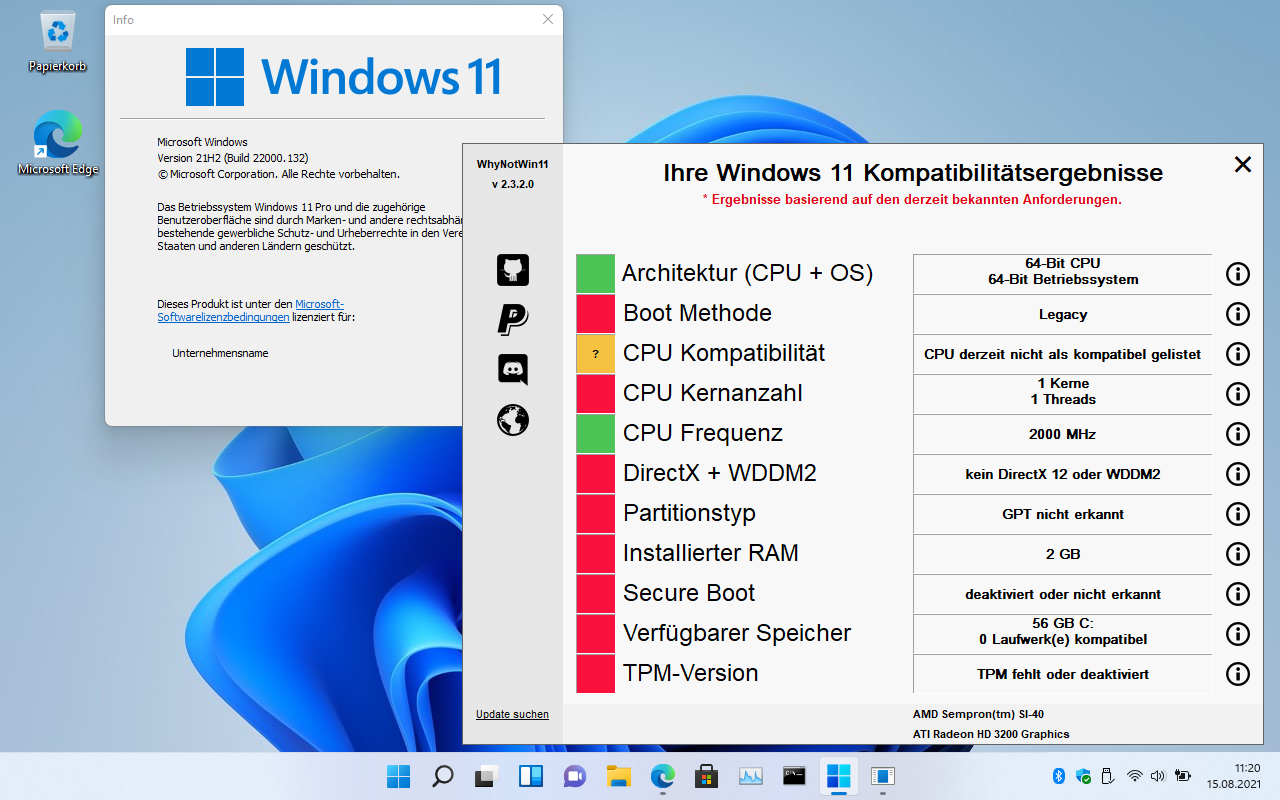Open the command prompt taskbar icon

tap(794, 776)
